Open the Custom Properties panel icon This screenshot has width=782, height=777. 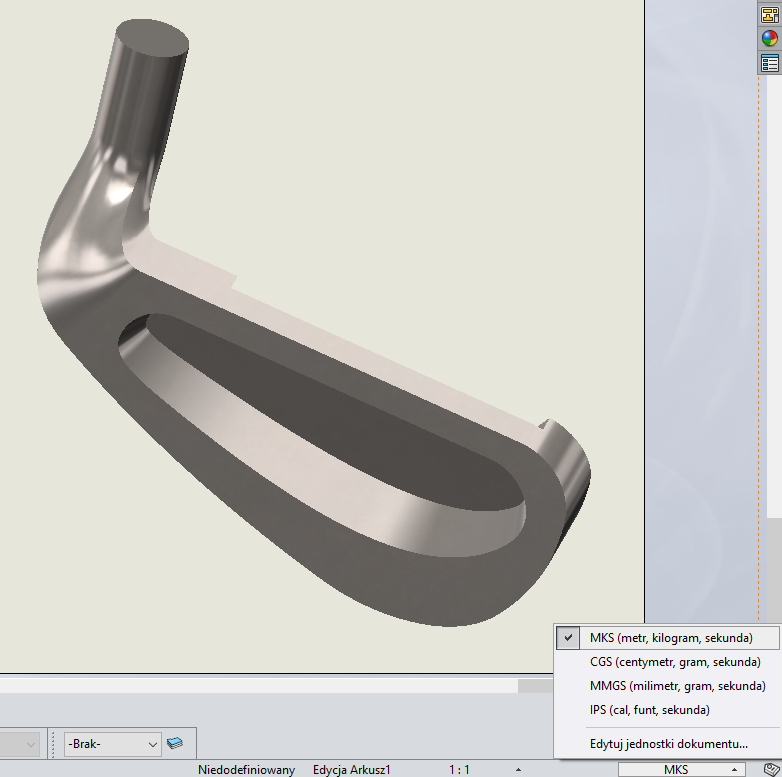pyautogui.click(x=769, y=63)
